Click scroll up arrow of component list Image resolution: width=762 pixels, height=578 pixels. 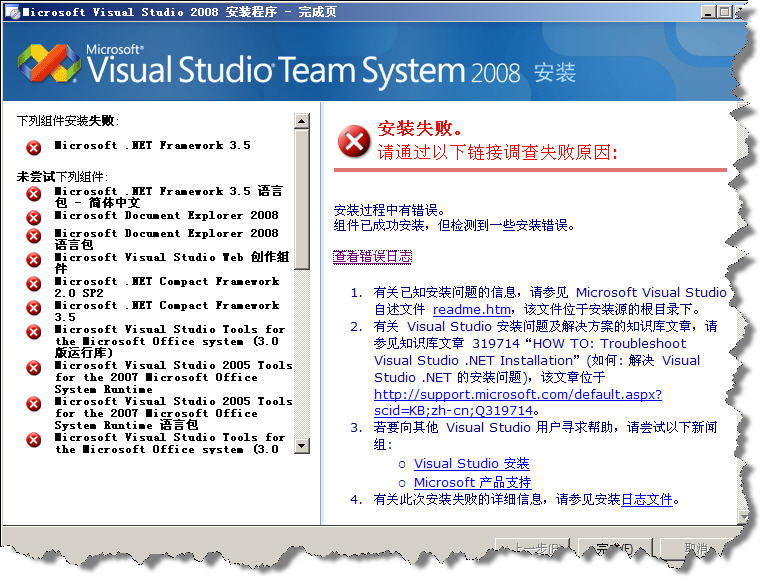coord(302,121)
